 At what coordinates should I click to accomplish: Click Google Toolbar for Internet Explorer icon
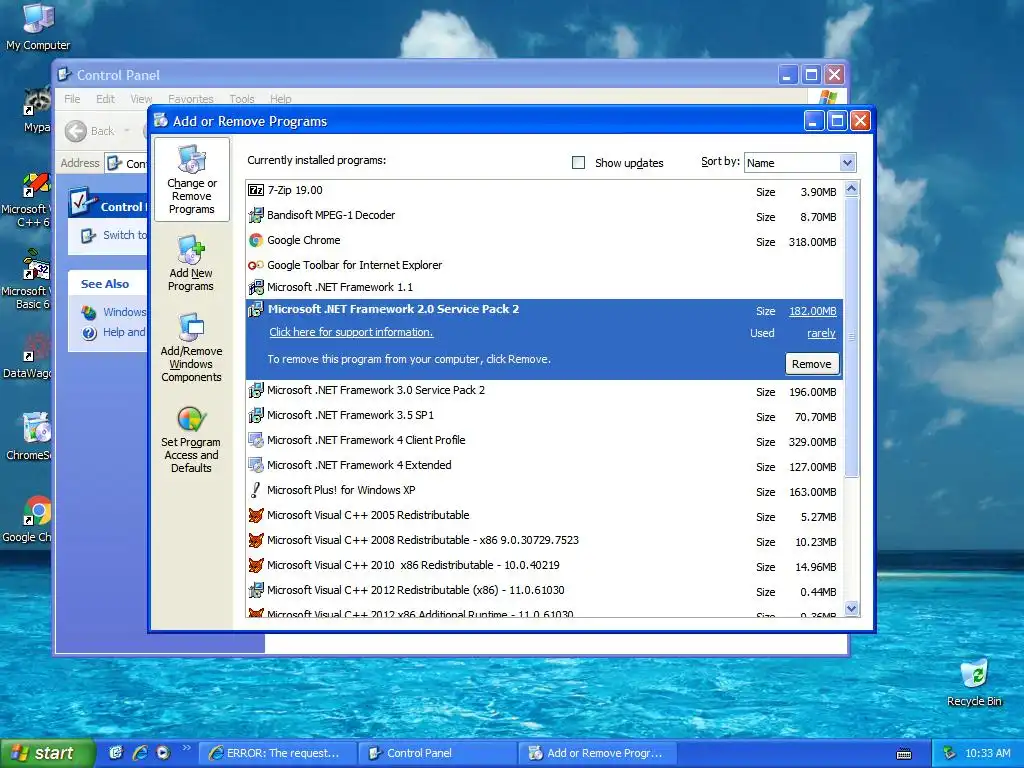click(256, 265)
